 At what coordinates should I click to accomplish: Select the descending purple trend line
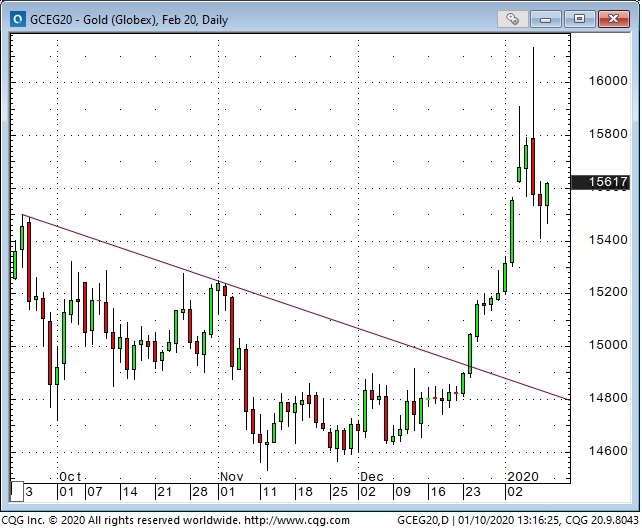coord(295,307)
